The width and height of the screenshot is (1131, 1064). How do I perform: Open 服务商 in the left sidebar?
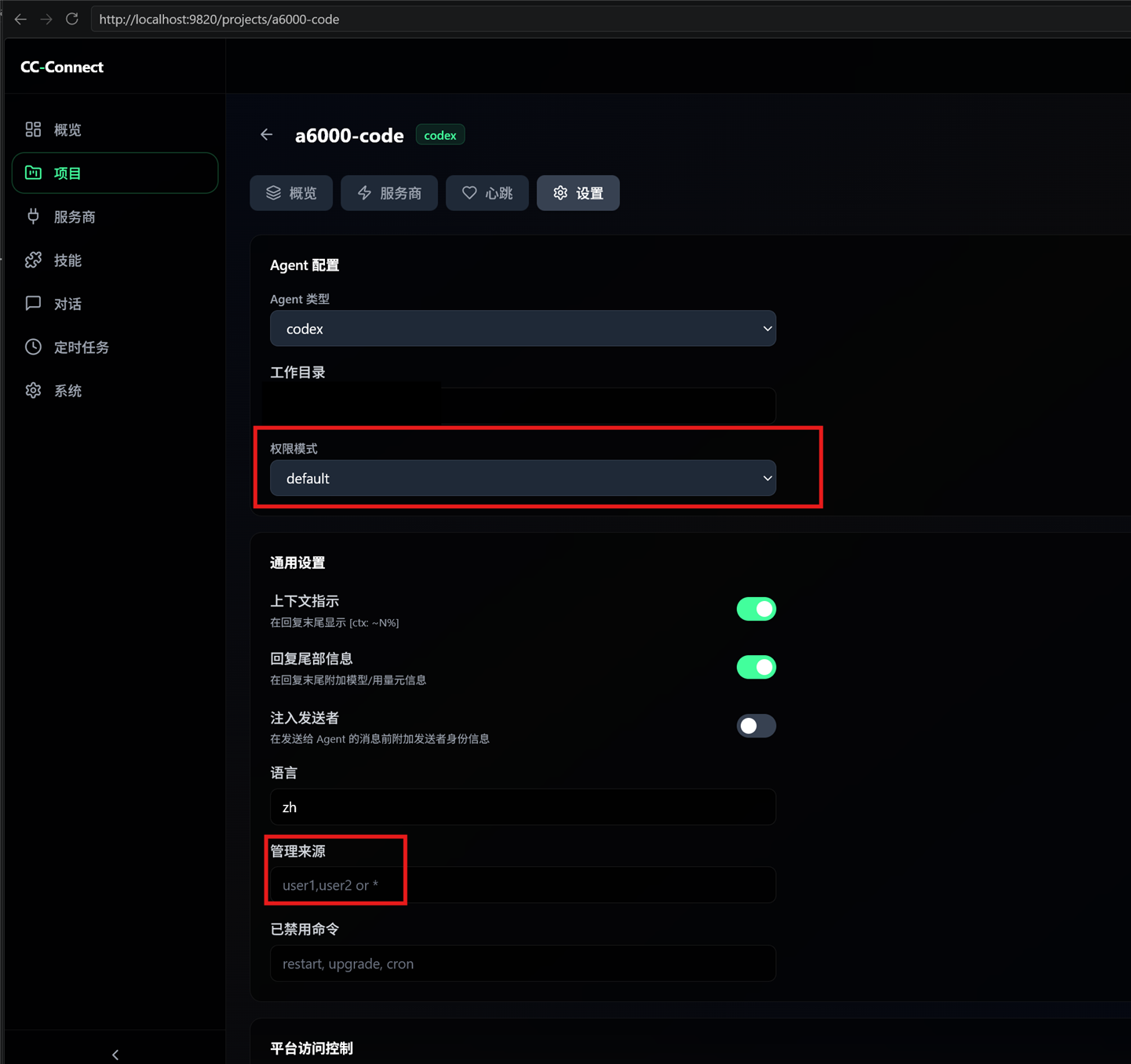115,217
